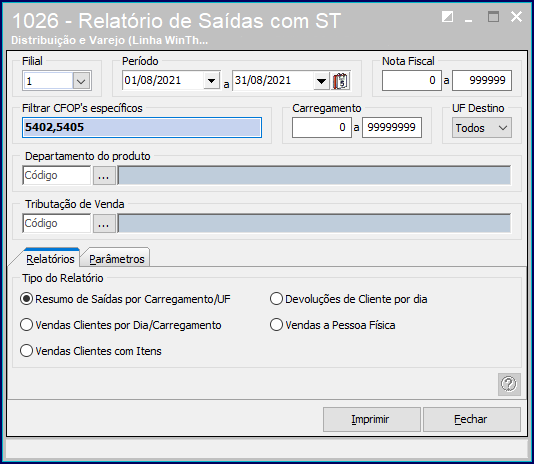
Task: Open the start date 01/08/2021 picker arrow
Action: pos(211,81)
